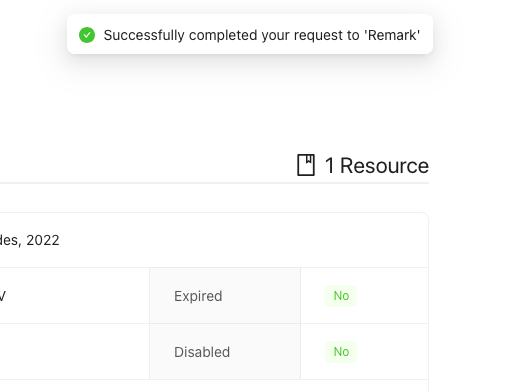Select the 'Disabled' field label
The height and width of the screenshot is (392, 517).
pos(202,352)
